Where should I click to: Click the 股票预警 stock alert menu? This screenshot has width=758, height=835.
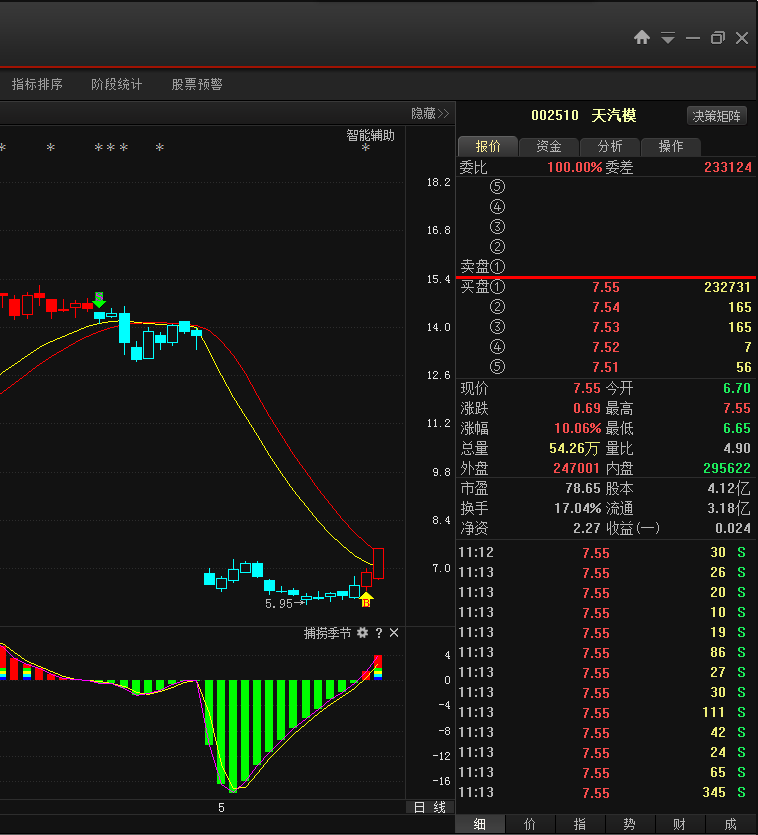tap(197, 85)
